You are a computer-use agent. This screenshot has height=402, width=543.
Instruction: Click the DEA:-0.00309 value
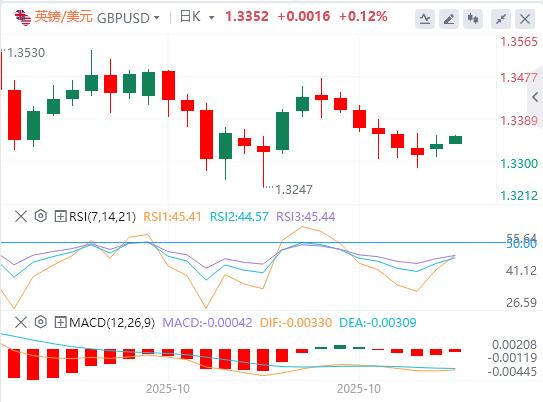[377, 323]
